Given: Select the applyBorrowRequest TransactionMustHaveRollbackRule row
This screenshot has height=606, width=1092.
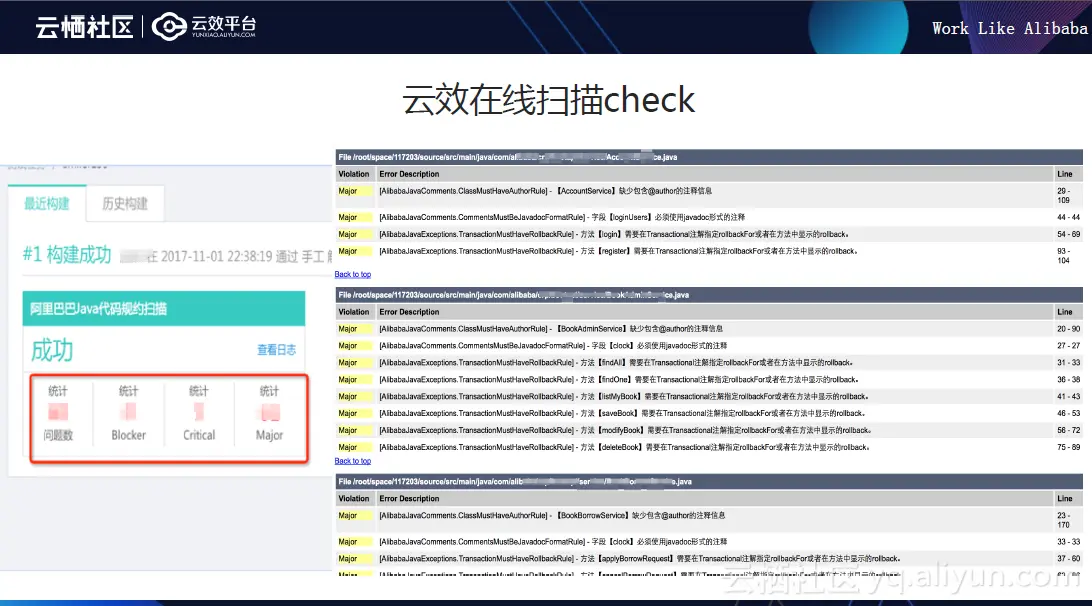Looking at the screenshot, I should 709,559.
